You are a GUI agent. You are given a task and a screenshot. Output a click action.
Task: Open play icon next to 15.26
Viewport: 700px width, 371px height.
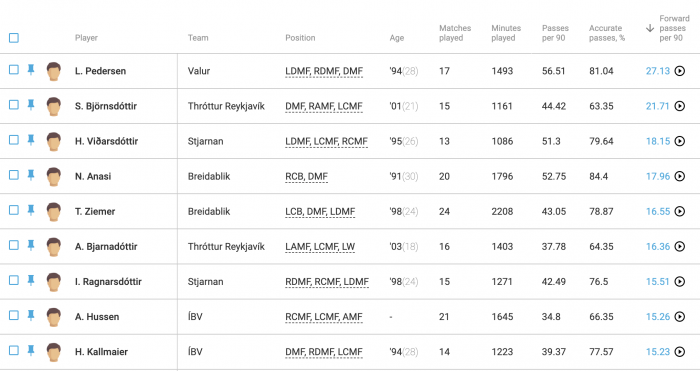click(679, 317)
